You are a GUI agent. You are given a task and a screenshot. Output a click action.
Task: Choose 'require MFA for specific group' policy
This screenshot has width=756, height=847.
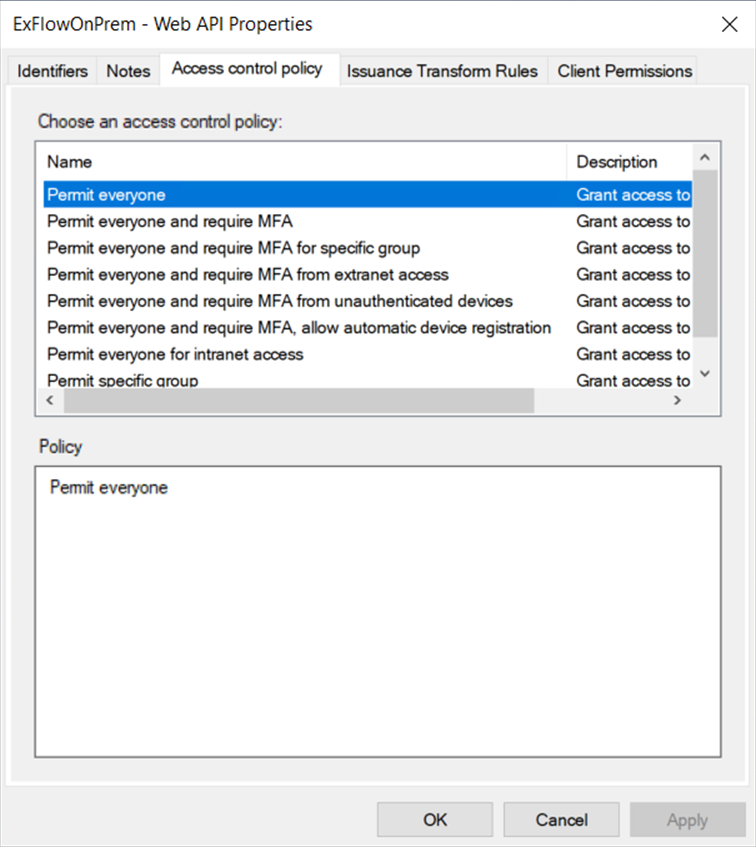[367, 247]
